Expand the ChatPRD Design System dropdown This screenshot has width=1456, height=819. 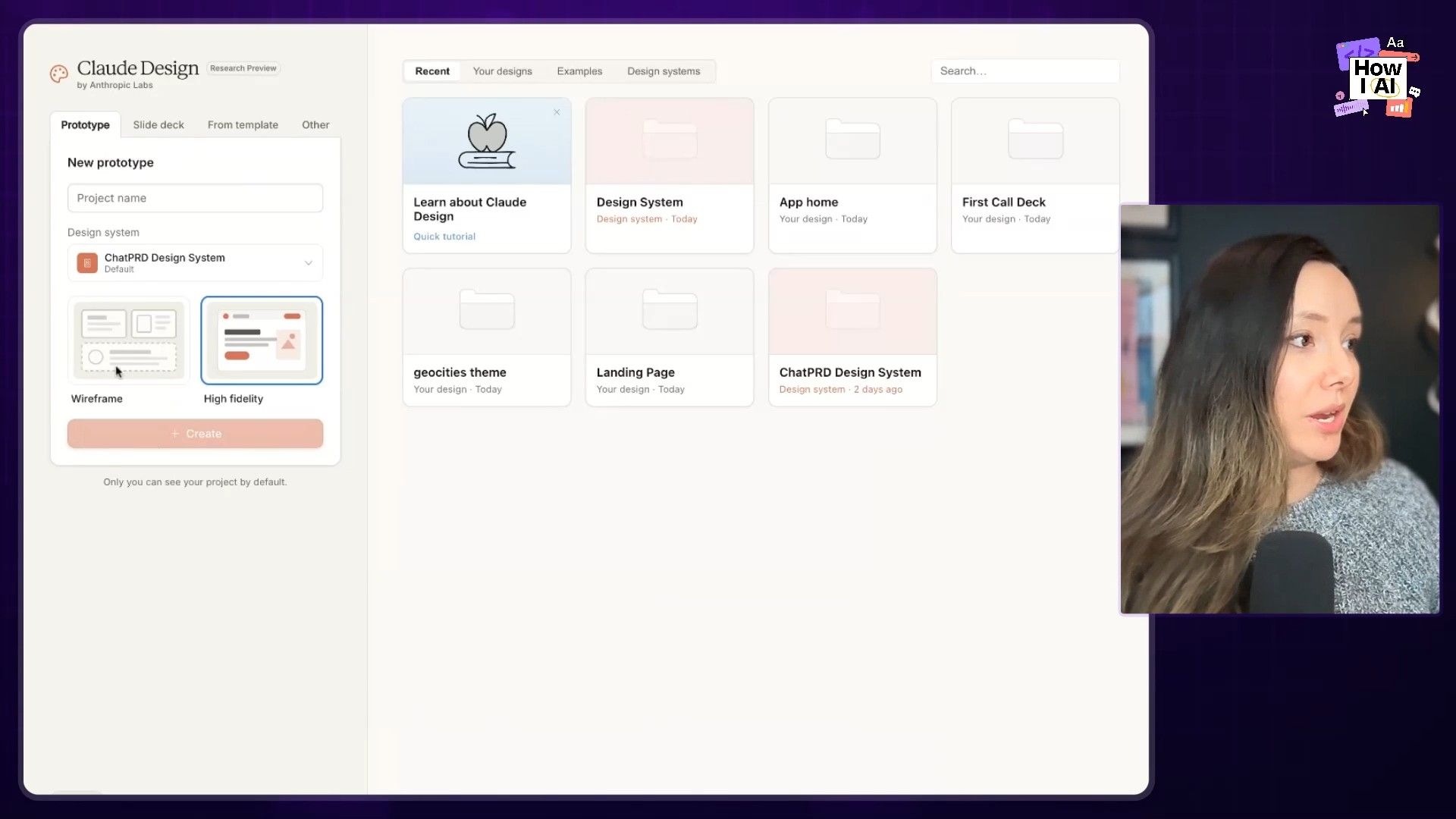coord(195,263)
